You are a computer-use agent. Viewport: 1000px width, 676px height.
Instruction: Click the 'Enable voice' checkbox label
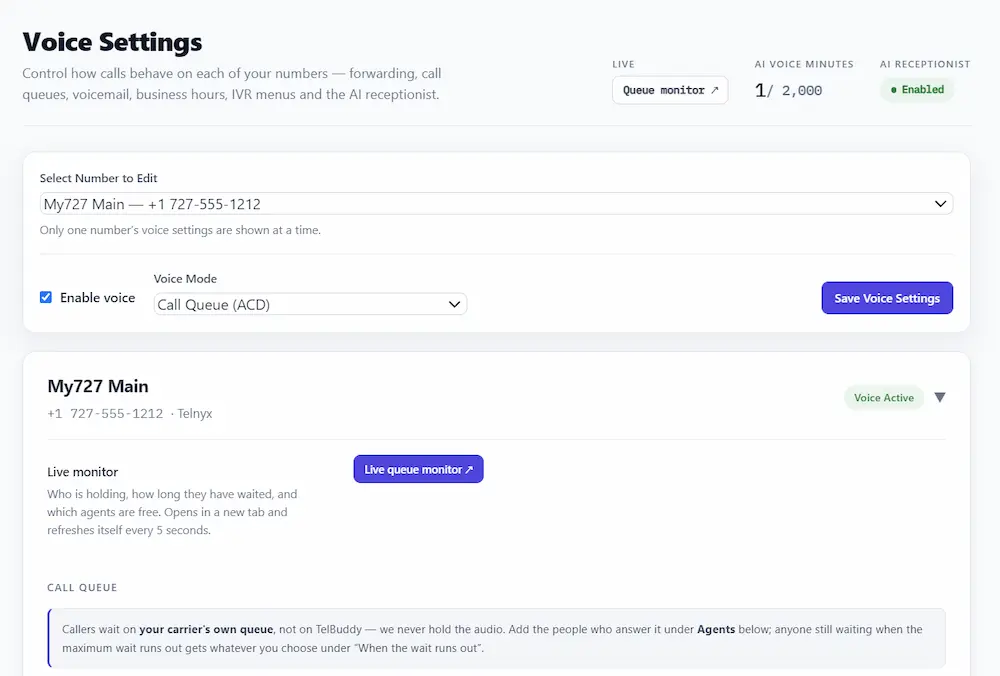98,298
